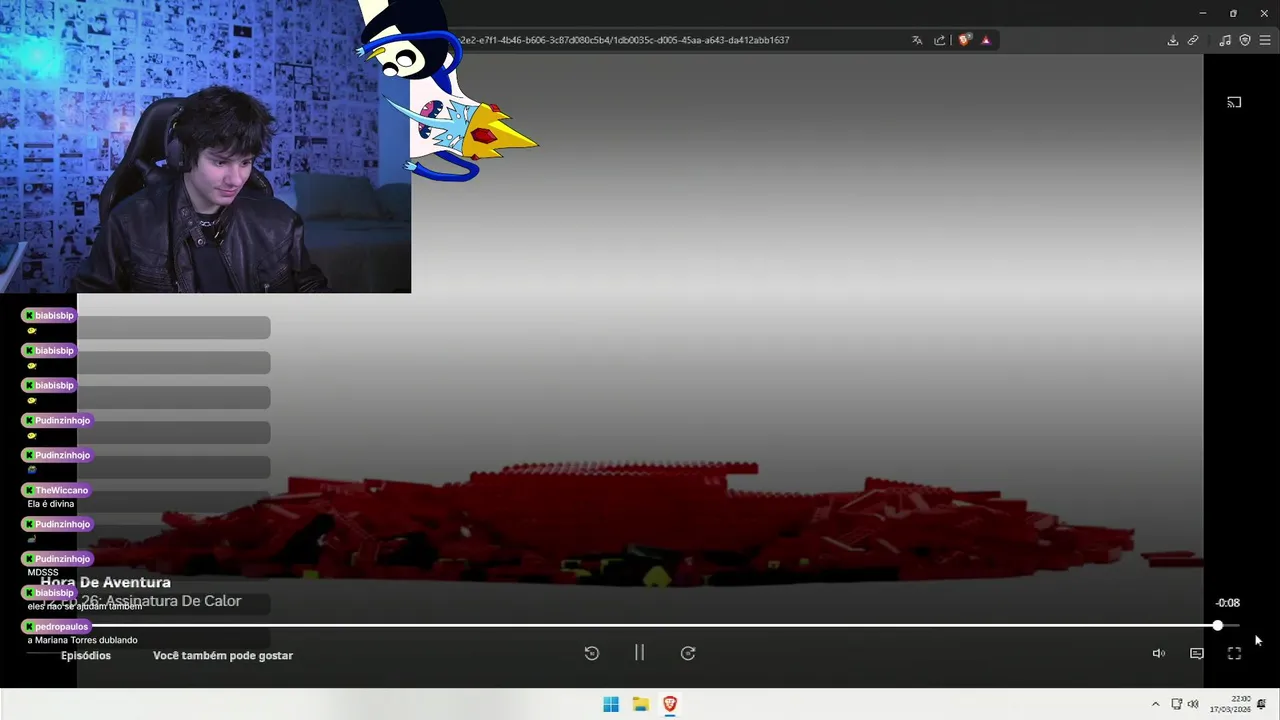Click the chat message Ela é divina
This screenshot has width=1280, height=720.
pyautogui.click(x=51, y=504)
